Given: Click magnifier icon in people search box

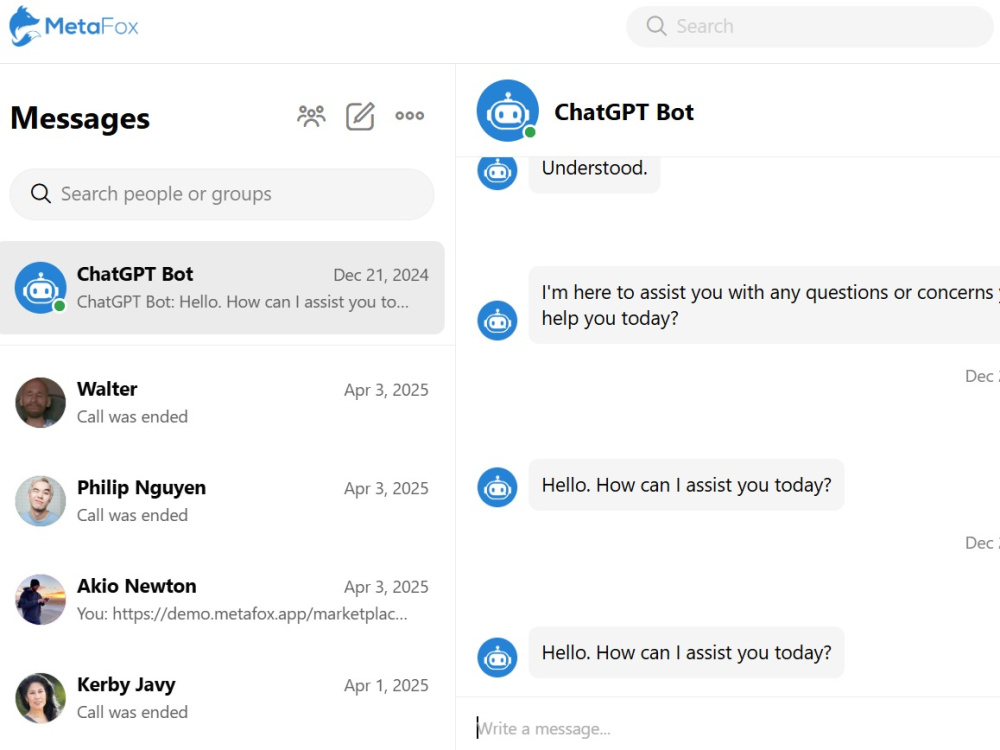Looking at the screenshot, I should 41,193.
